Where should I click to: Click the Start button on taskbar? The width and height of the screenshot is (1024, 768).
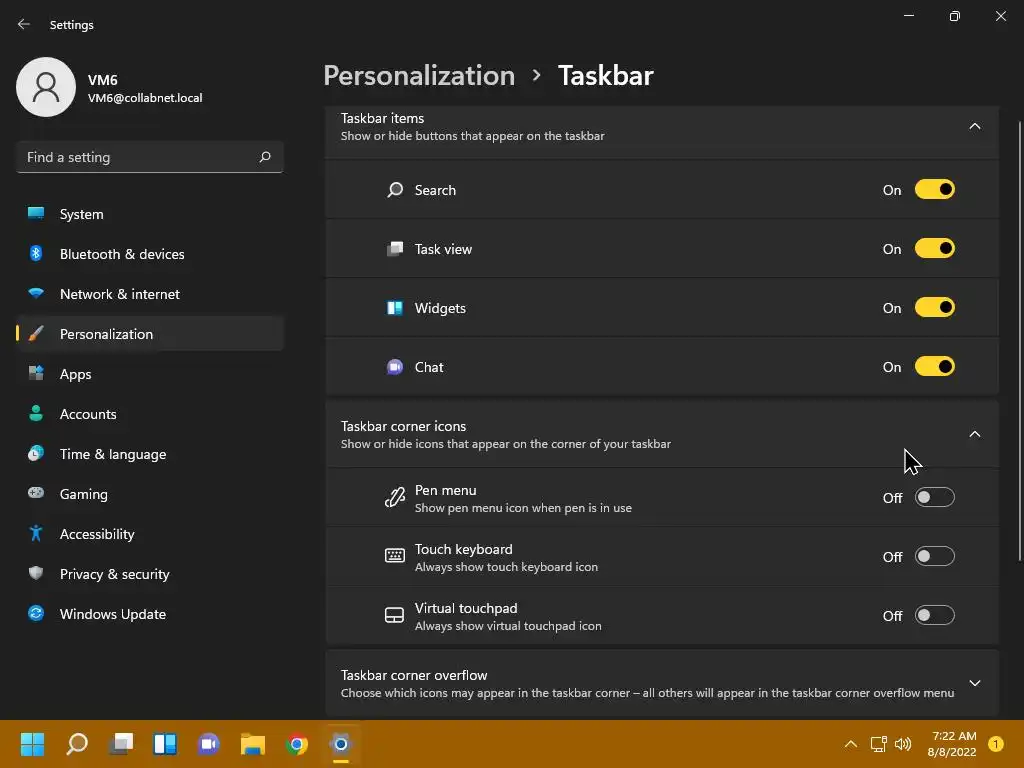click(33, 744)
